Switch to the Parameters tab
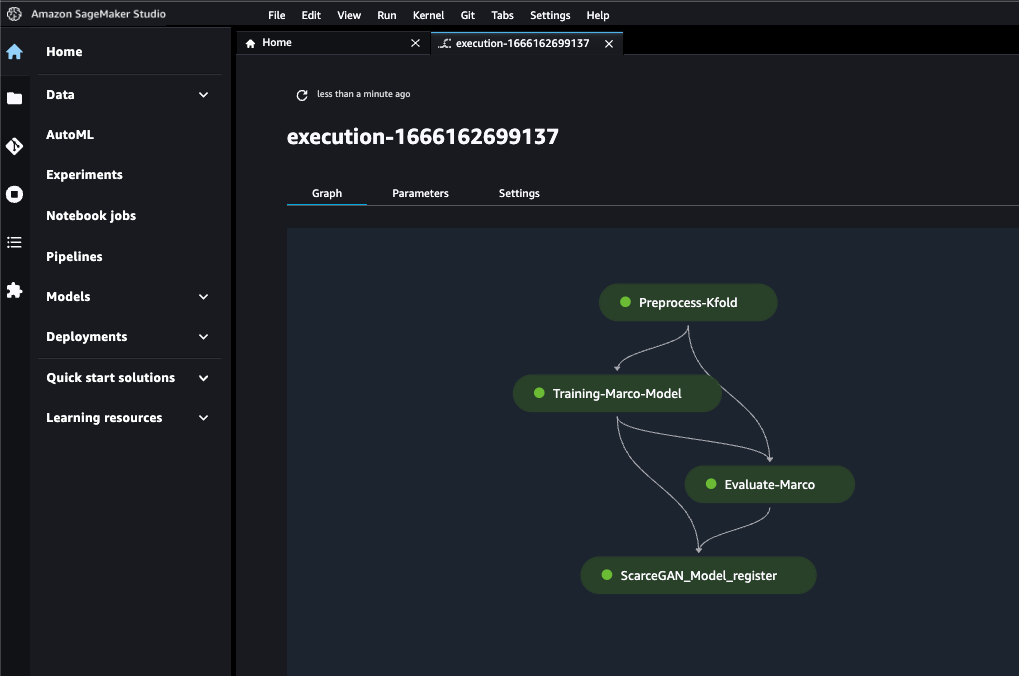Viewport: 1019px width, 676px height. 420,193
